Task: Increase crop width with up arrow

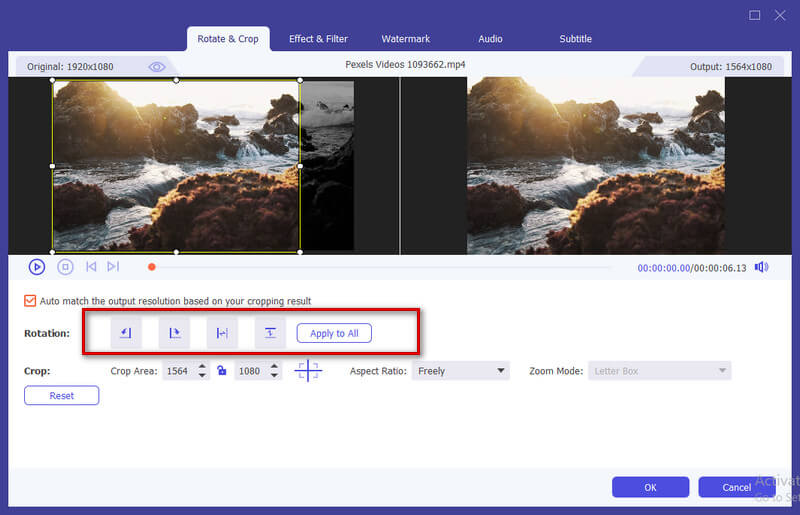Action: (202, 366)
